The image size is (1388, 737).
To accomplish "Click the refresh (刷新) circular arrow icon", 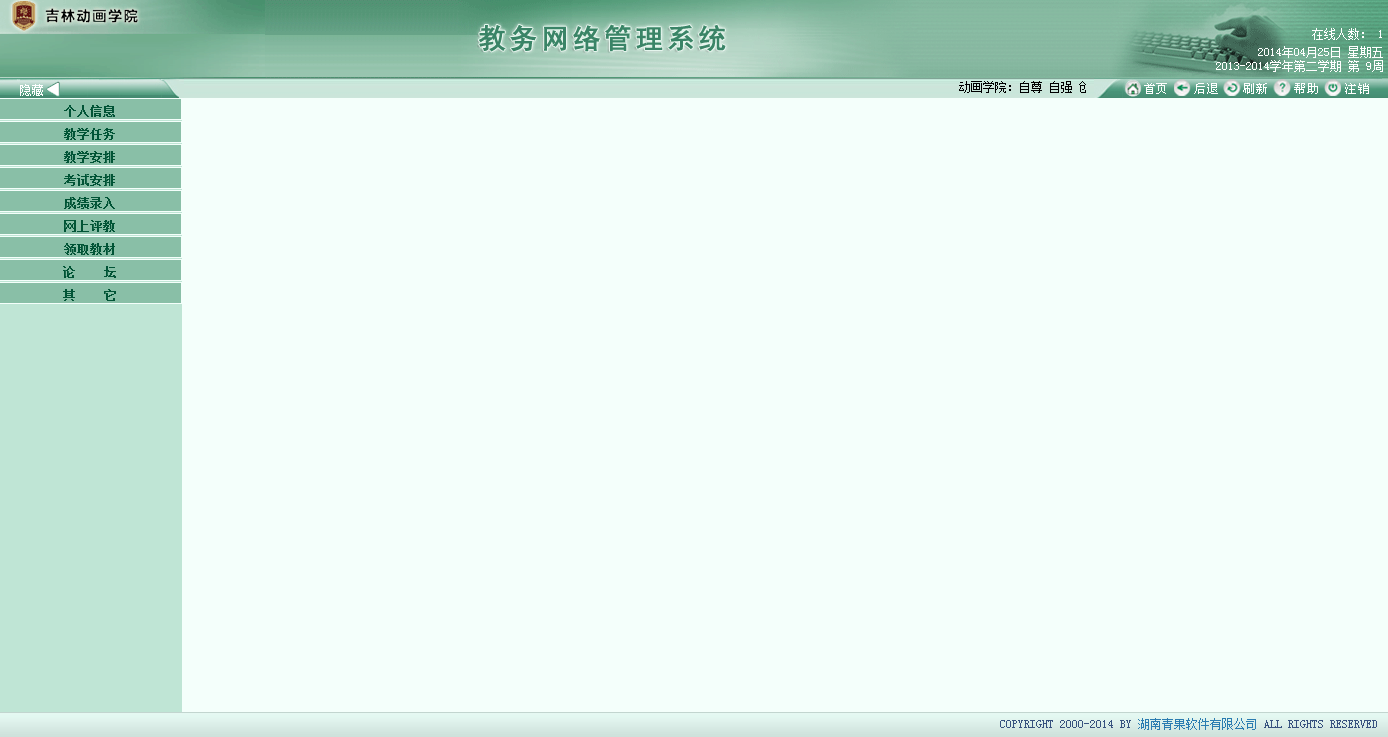I will click(1232, 89).
